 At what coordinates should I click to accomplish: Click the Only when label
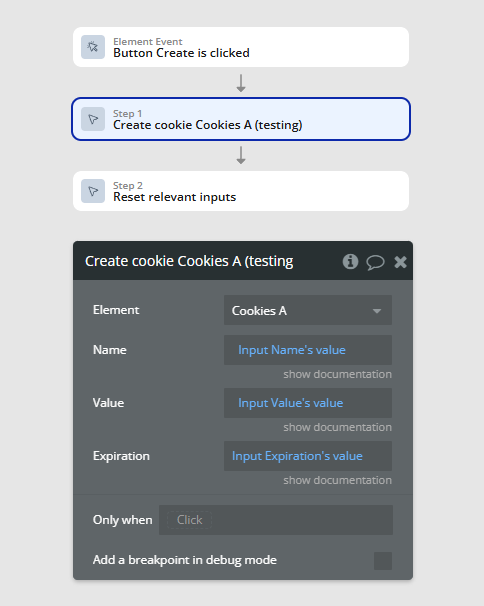coord(123,520)
